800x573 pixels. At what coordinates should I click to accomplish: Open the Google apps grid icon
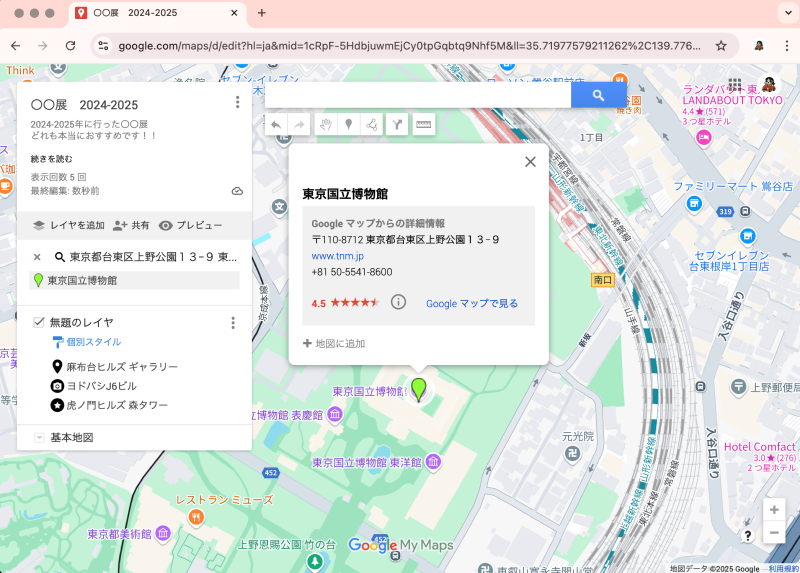click(x=735, y=84)
